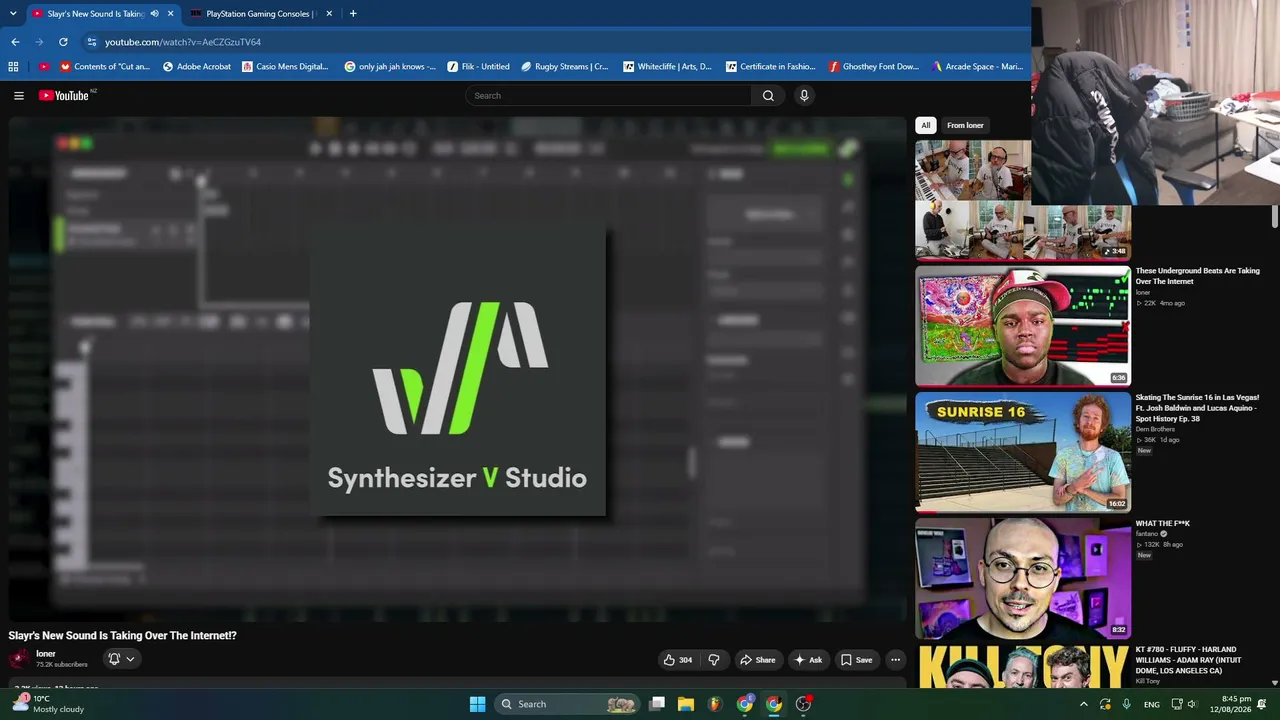
Task: Click the YouTube search input field
Action: tap(609, 96)
